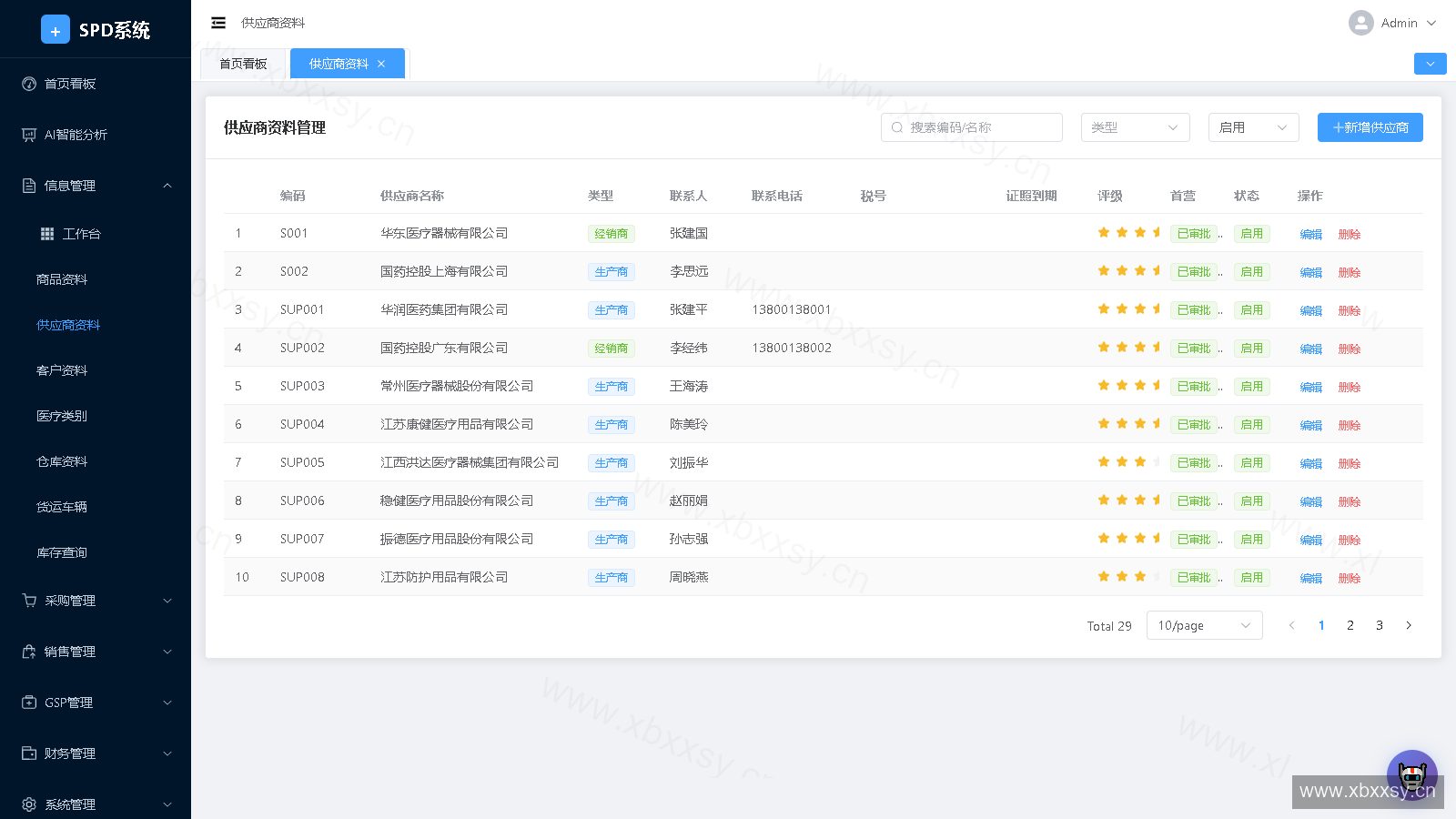
Task: Click the Admin user avatar
Action: 1360,23
